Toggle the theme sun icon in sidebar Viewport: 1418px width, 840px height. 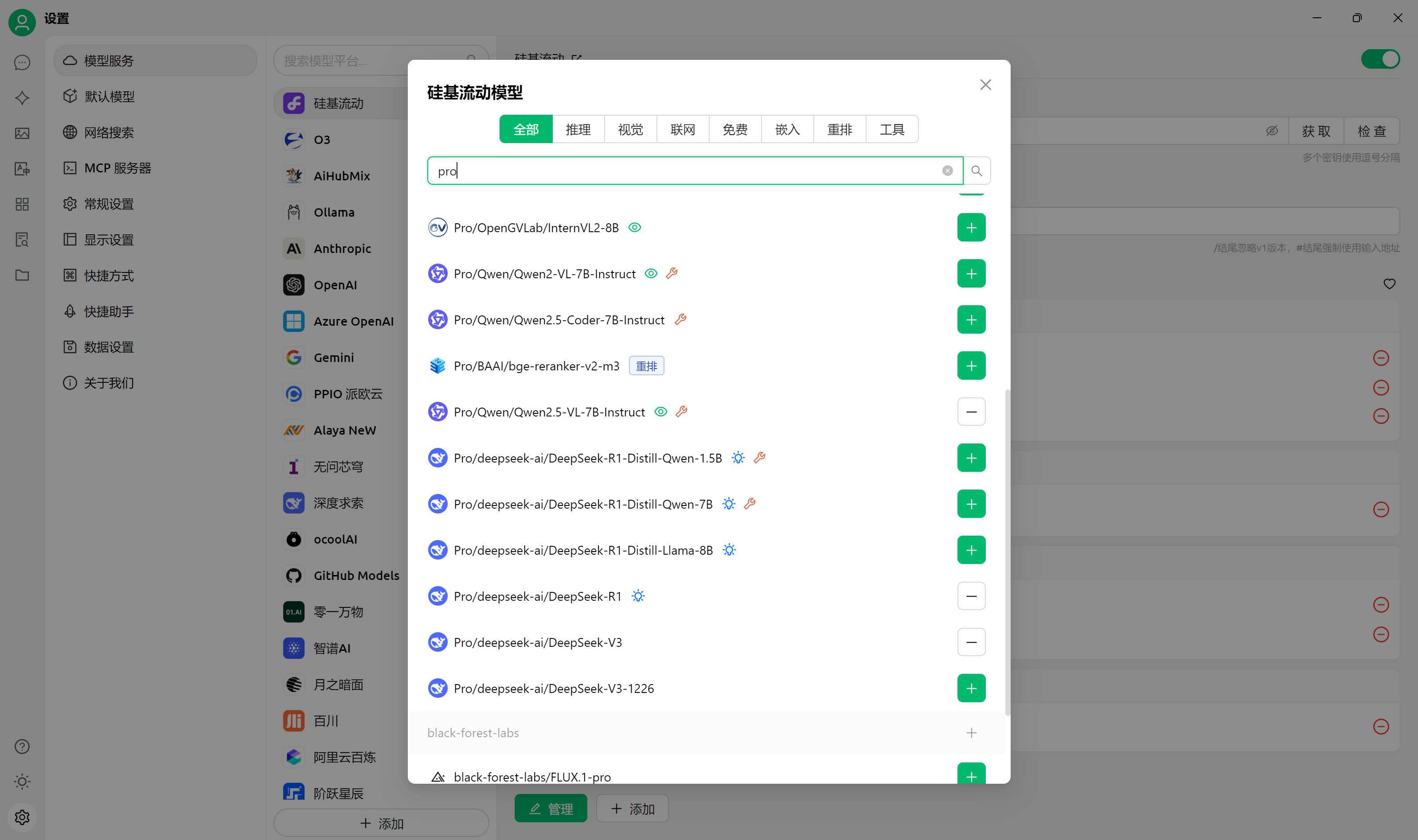pyautogui.click(x=22, y=782)
